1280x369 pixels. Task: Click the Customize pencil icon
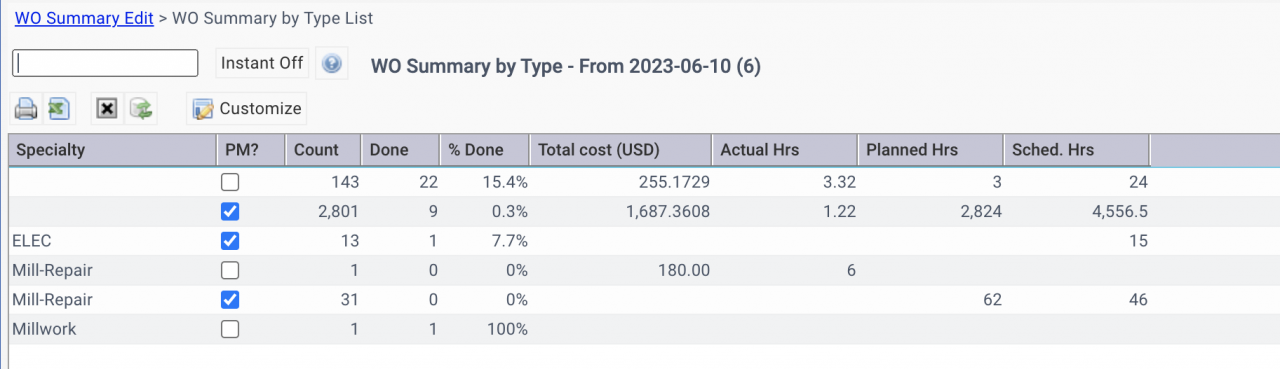(x=203, y=109)
